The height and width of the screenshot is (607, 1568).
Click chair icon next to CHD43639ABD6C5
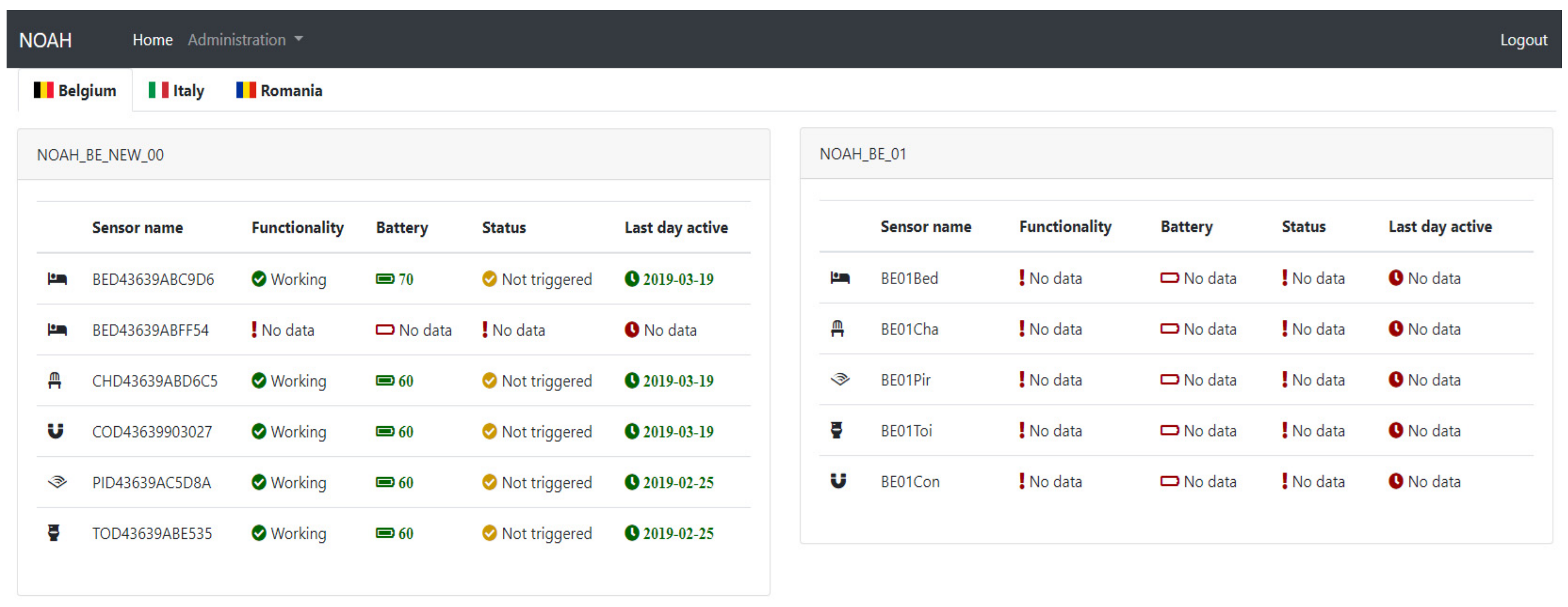(55, 381)
